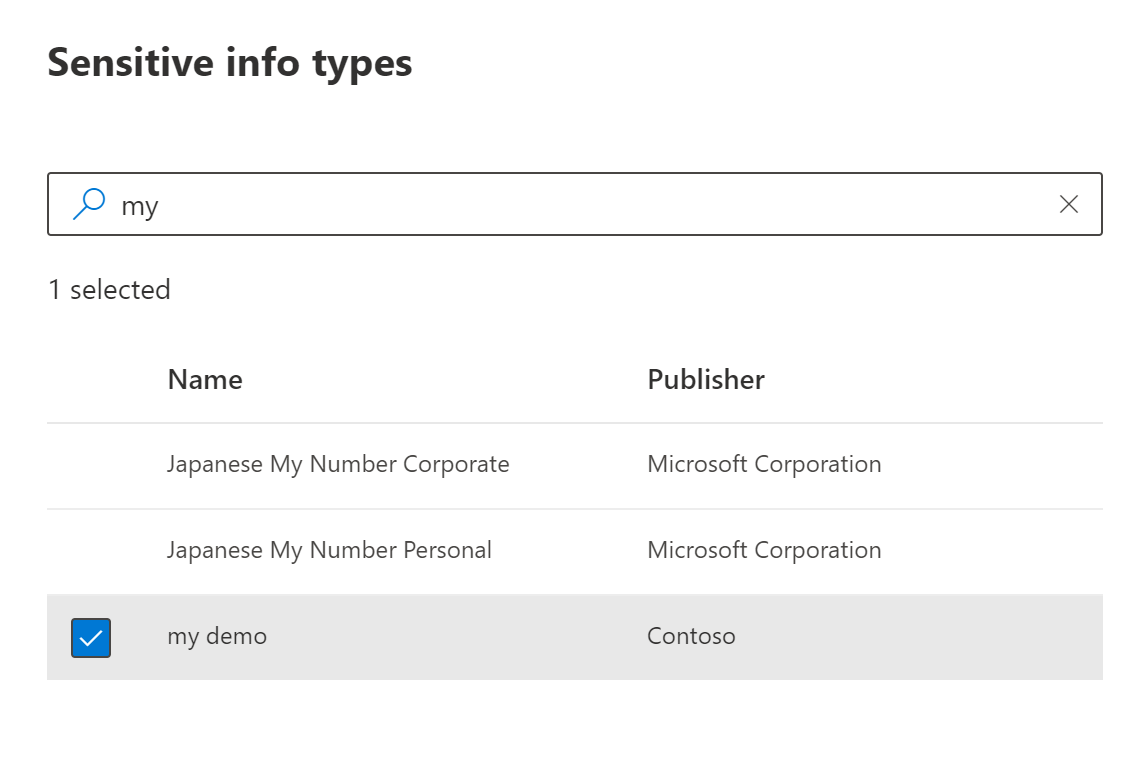The image size is (1128, 774).
Task: Click the magnifying glass search icon
Action: click(89, 204)
